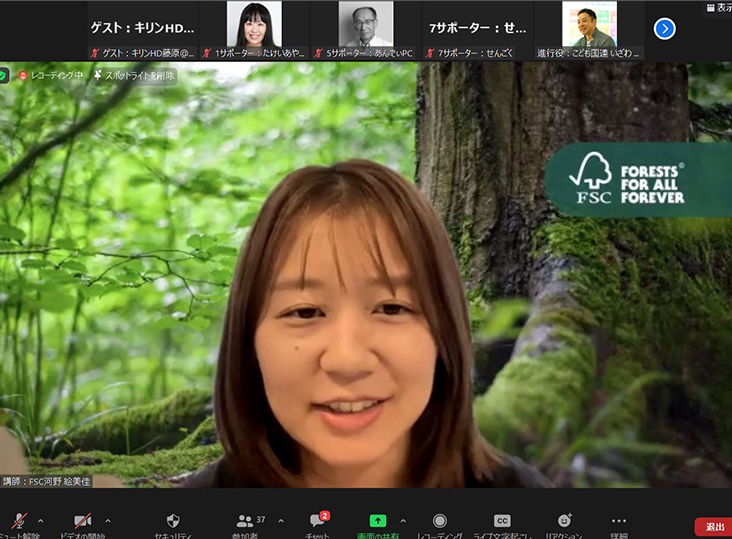
Task: Expand video options arrow beside camera
Action: [x=108, y=520]
